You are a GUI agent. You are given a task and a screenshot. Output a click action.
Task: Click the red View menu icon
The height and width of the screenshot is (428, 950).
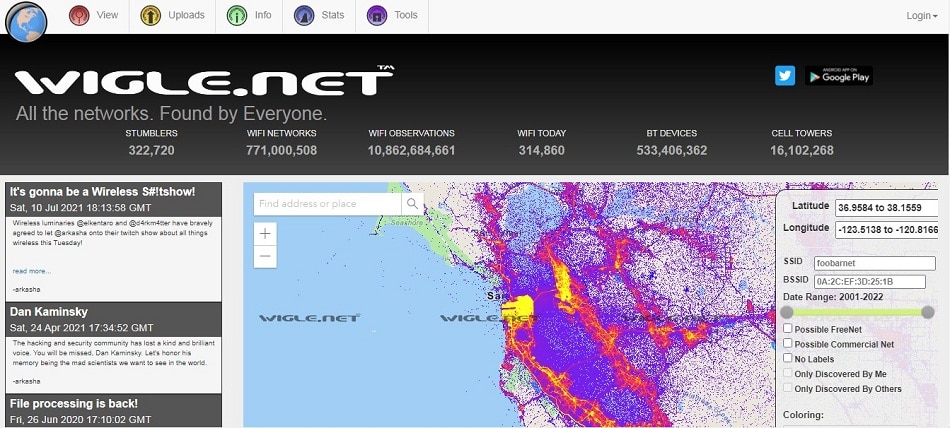pyautogui.click(x=79, y=15)
